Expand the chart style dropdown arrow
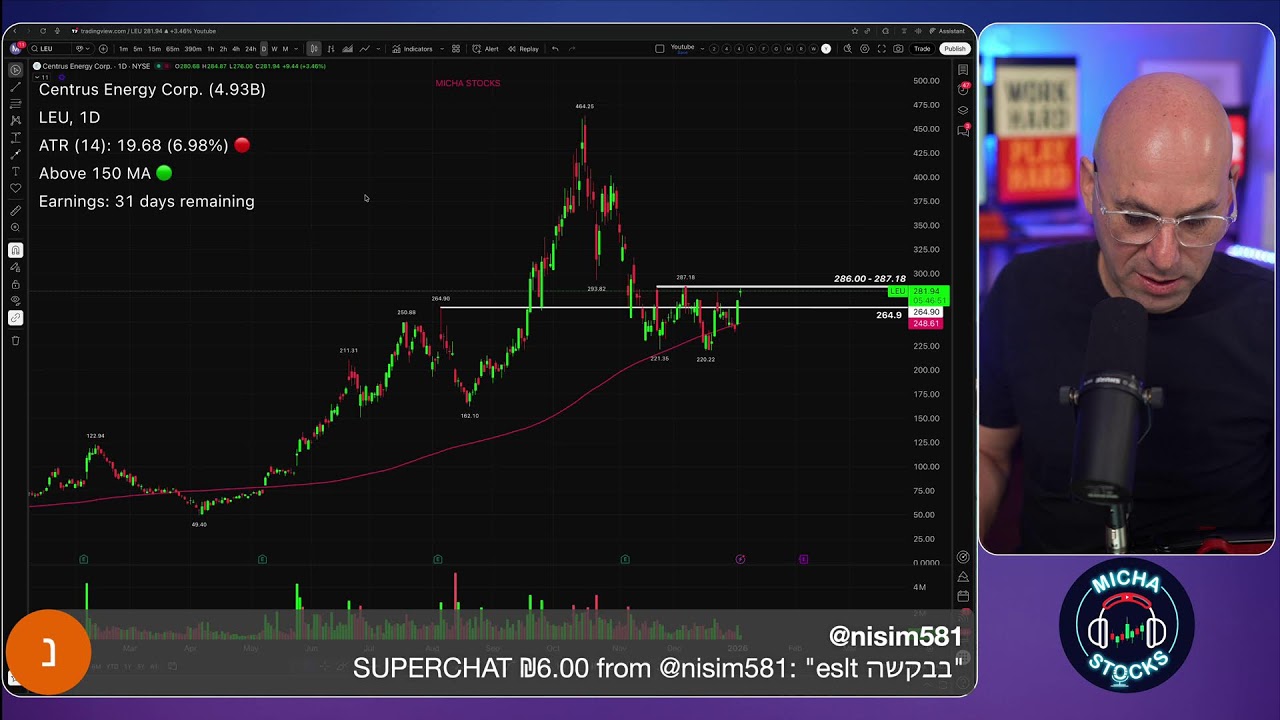Image resolution: width=1280 pixels, height=720 pixels. [378, 48]
